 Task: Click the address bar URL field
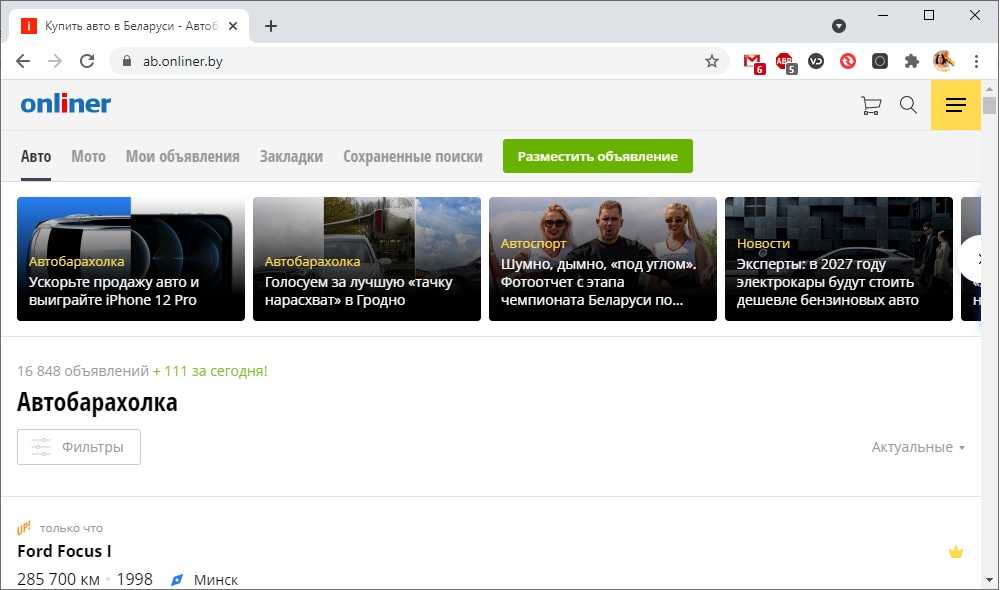[400, 61]
